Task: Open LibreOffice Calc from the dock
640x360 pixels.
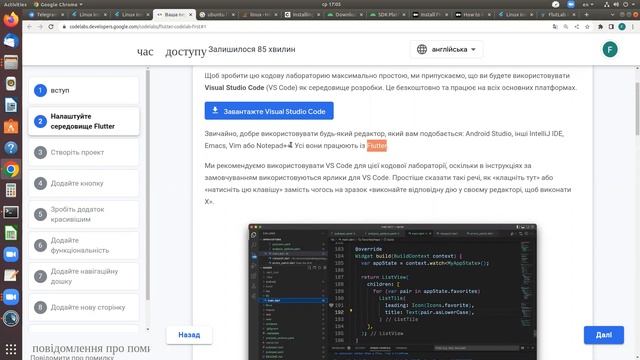Action: pos(11,233)
